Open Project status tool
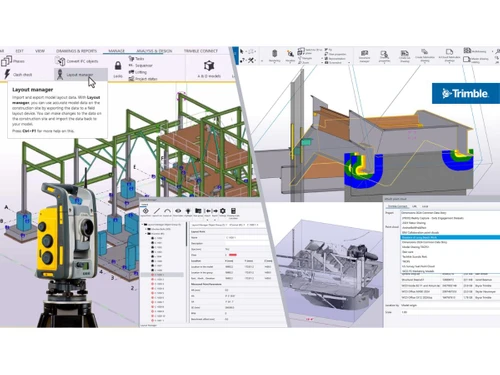Screen dimensions: 500x375 [x=143, y=79]
